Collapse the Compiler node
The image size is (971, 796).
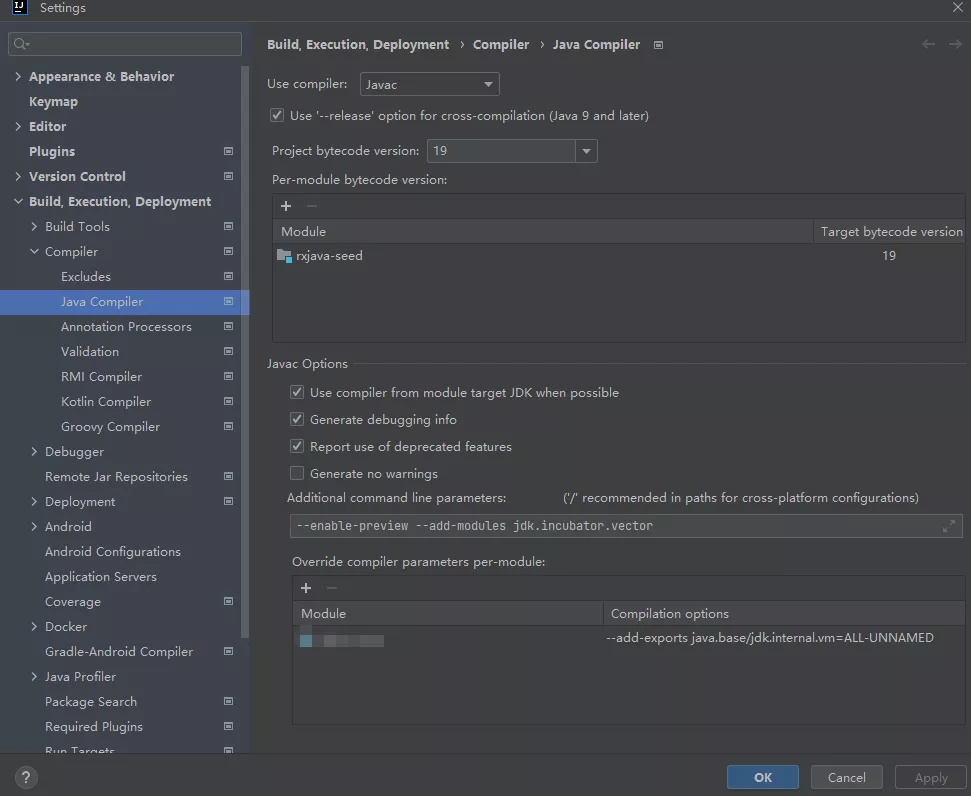pyautogui.click(x=34, y=251)
